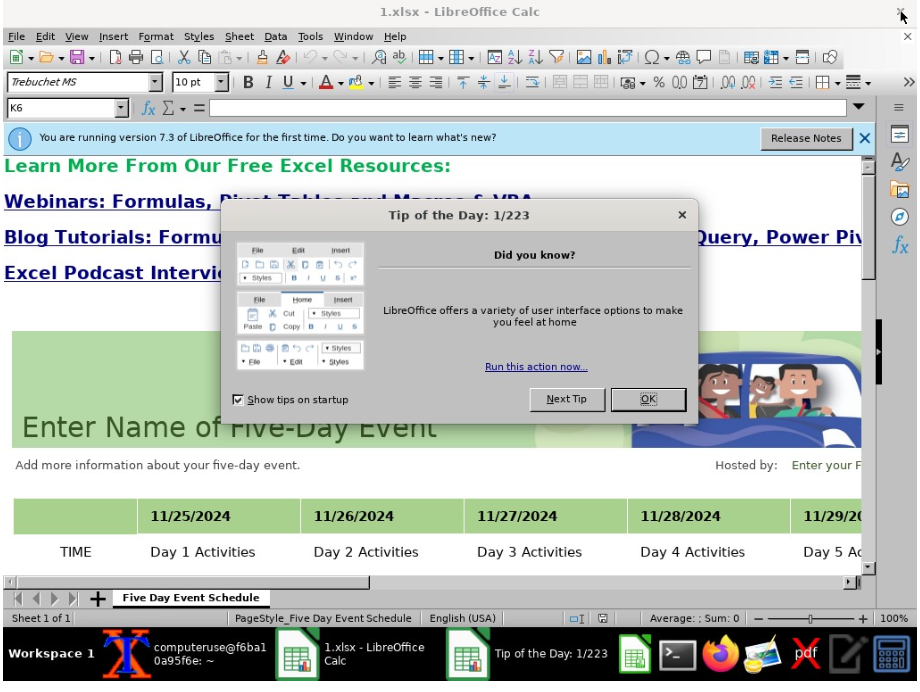Click the add new sheet plus icon
The width and height of the screenshot is (920, 692).
[98, 599]
